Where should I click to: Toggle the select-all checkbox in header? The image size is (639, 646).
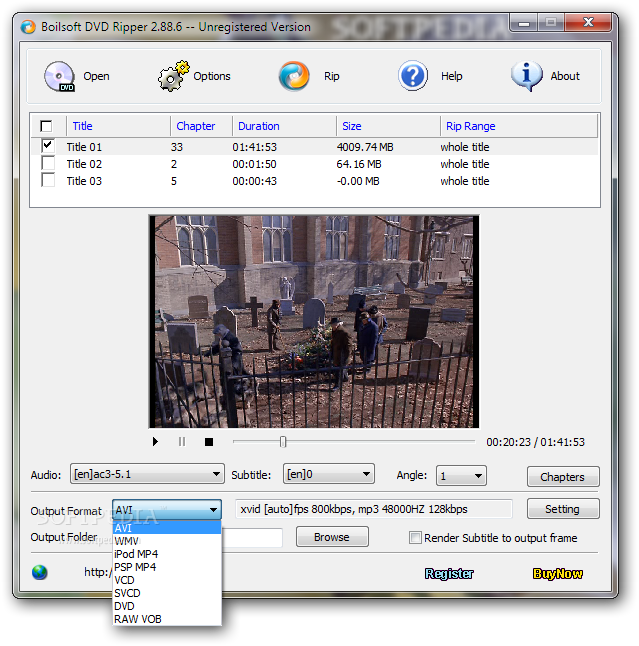46,126
